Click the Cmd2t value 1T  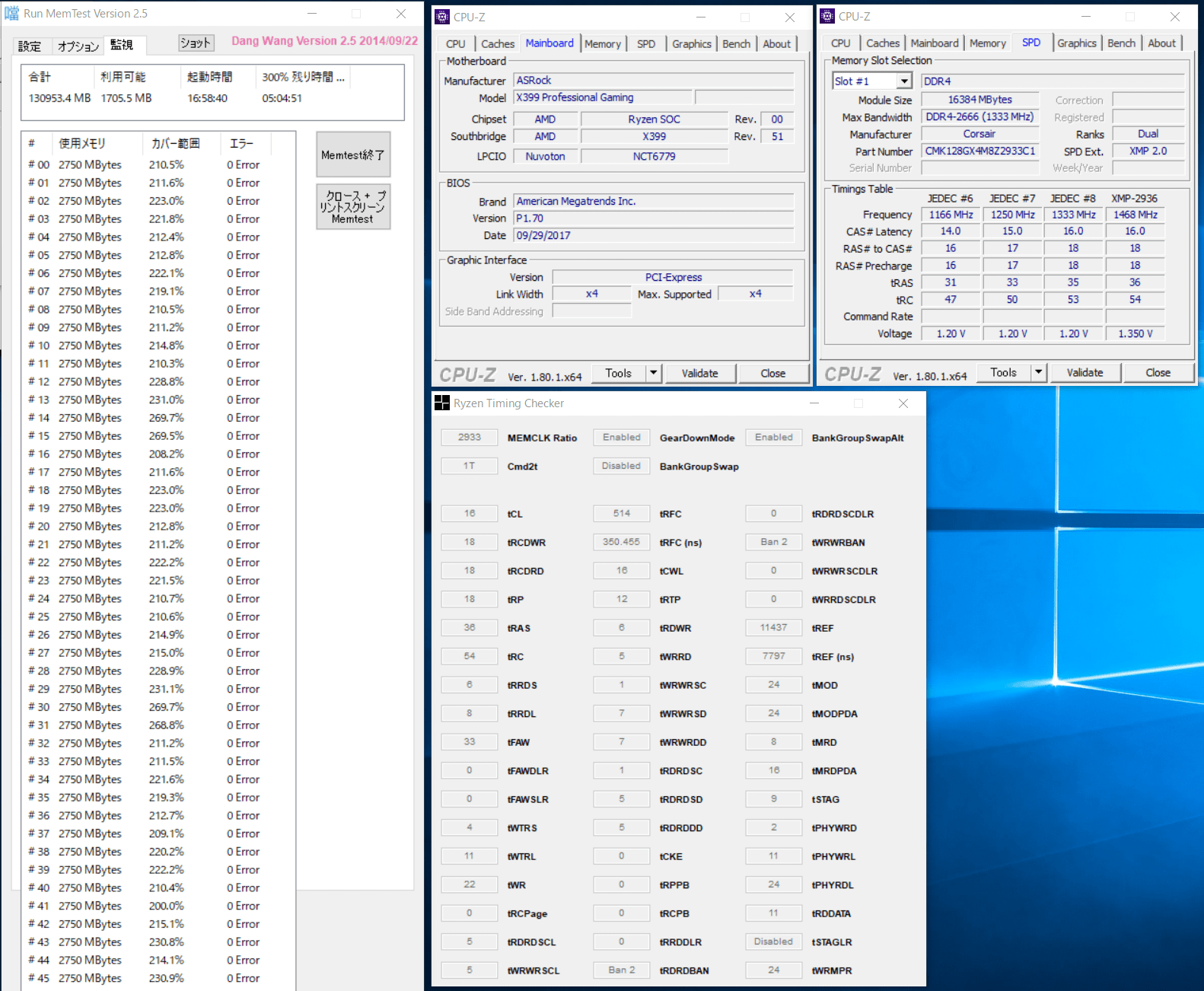[470, 466]
